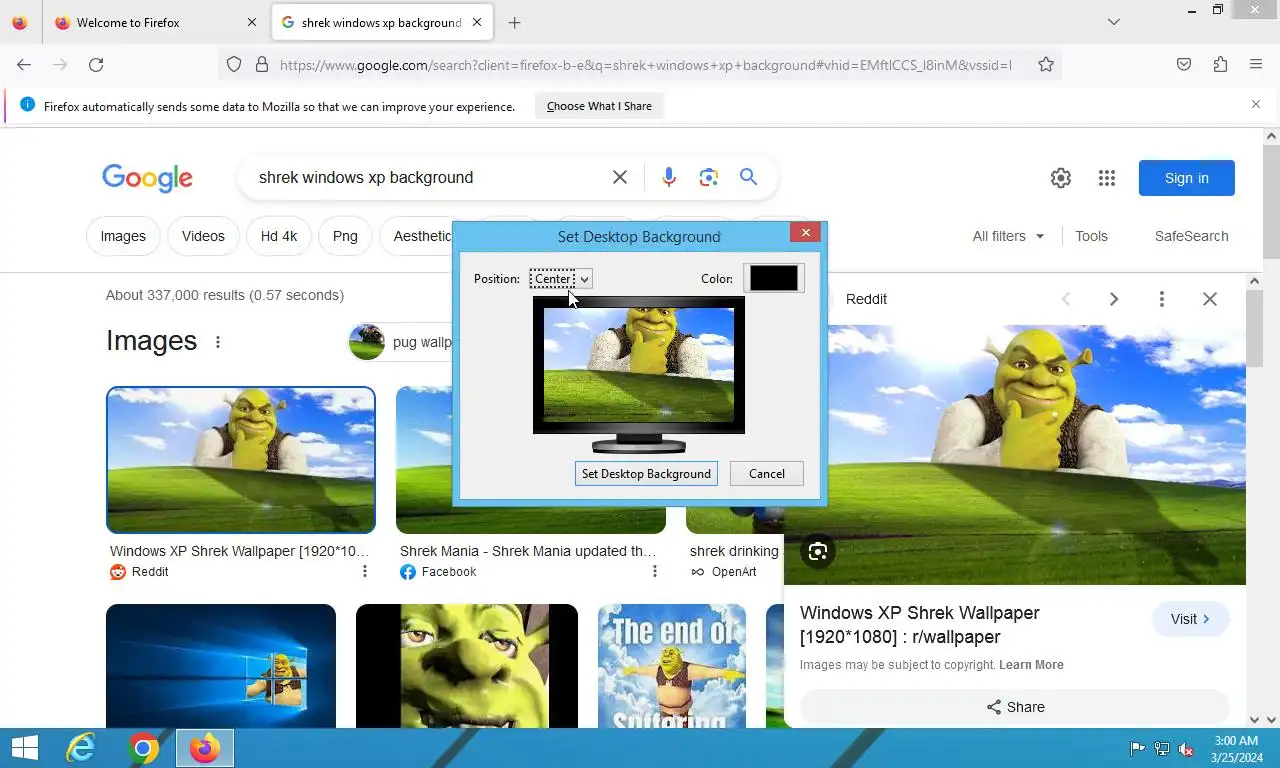The image size is (1280, 768).
Task: Open the Windows XP Shrek Wallpaper Reddit thumbnail
Action: pos(241,460)
